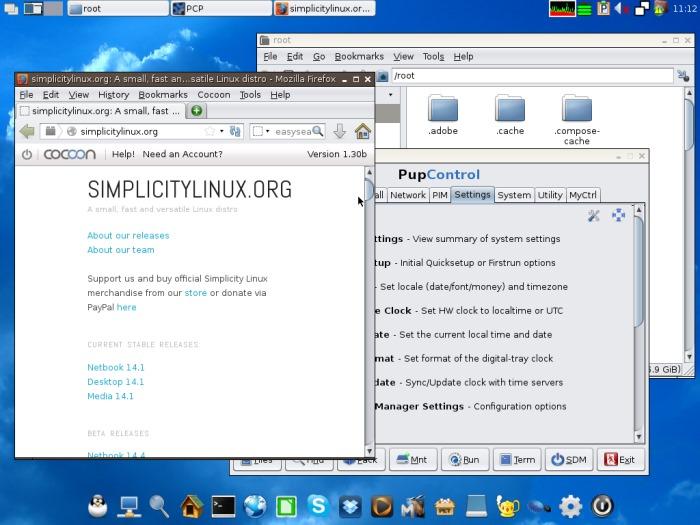Click Help! in the Cocoon toolbar

(123, 154)
